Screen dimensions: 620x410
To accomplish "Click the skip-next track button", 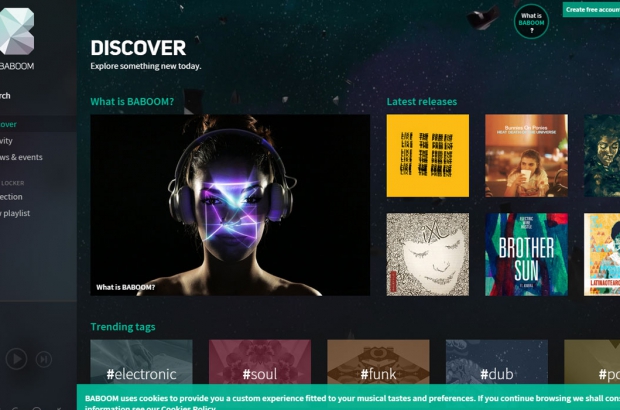I will [x=44, y=358].
